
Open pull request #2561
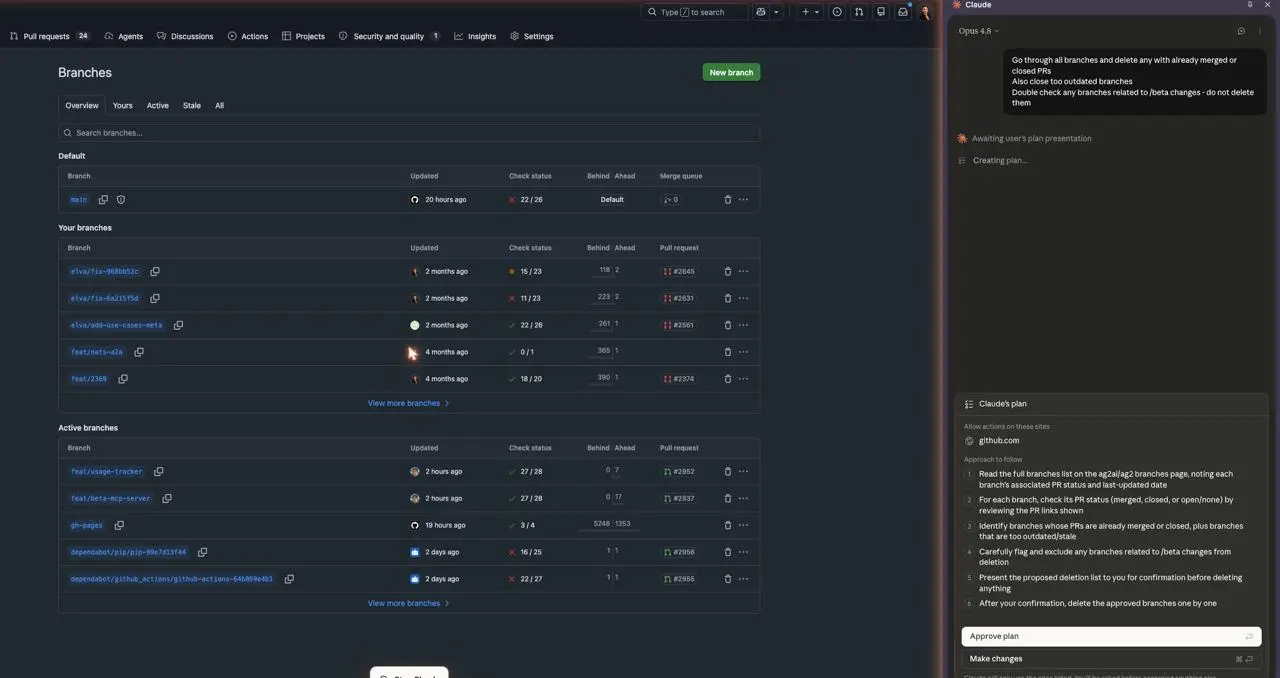(679, 325)
